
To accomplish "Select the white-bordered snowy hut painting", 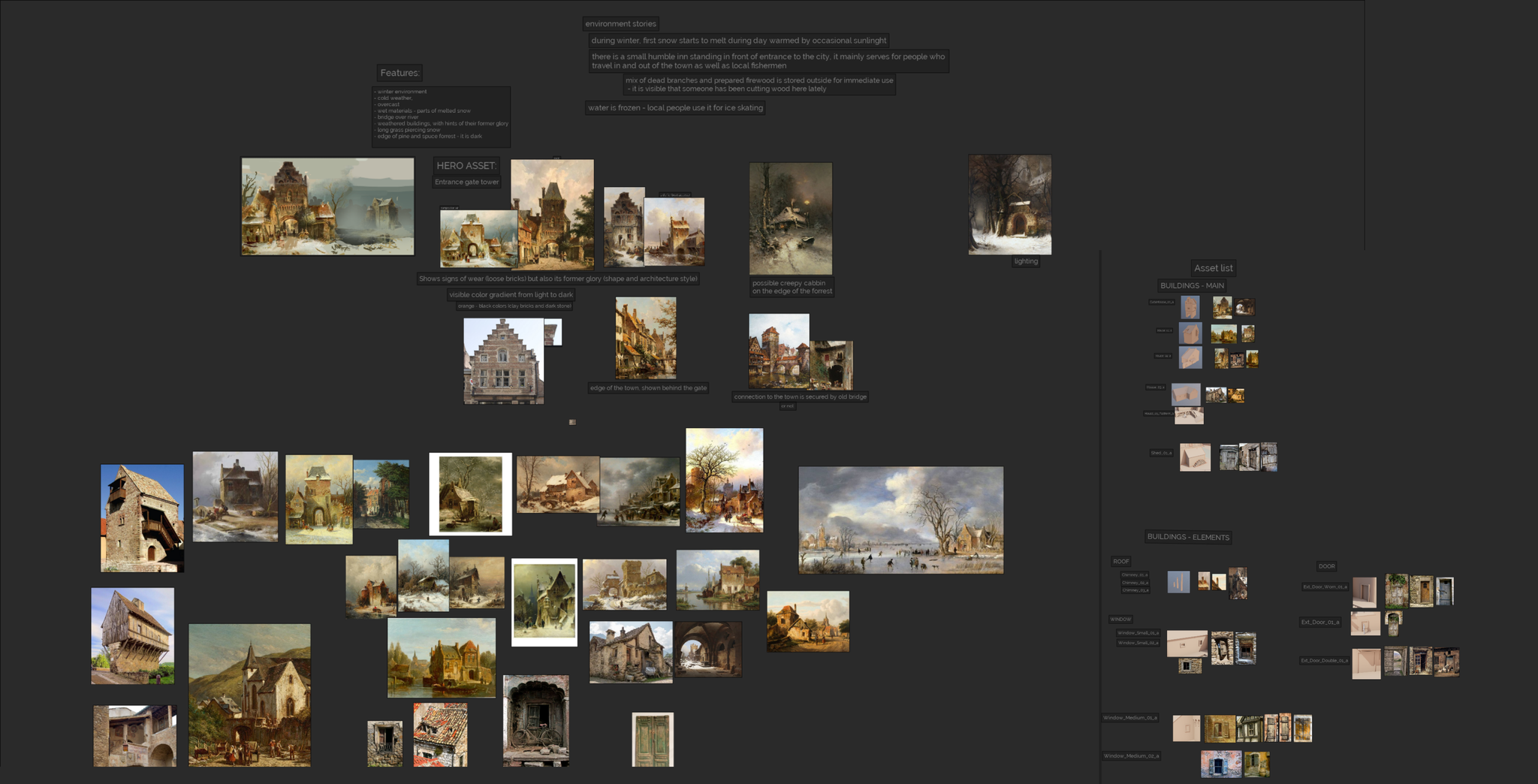I will click(470, 494).
